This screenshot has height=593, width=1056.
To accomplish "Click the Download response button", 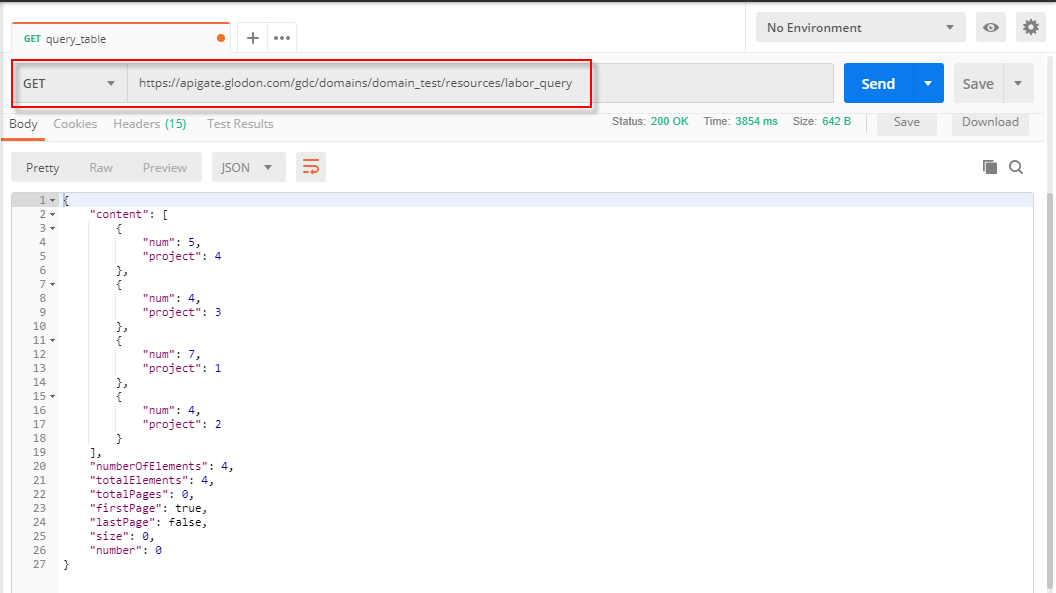I will click(990, 122).
